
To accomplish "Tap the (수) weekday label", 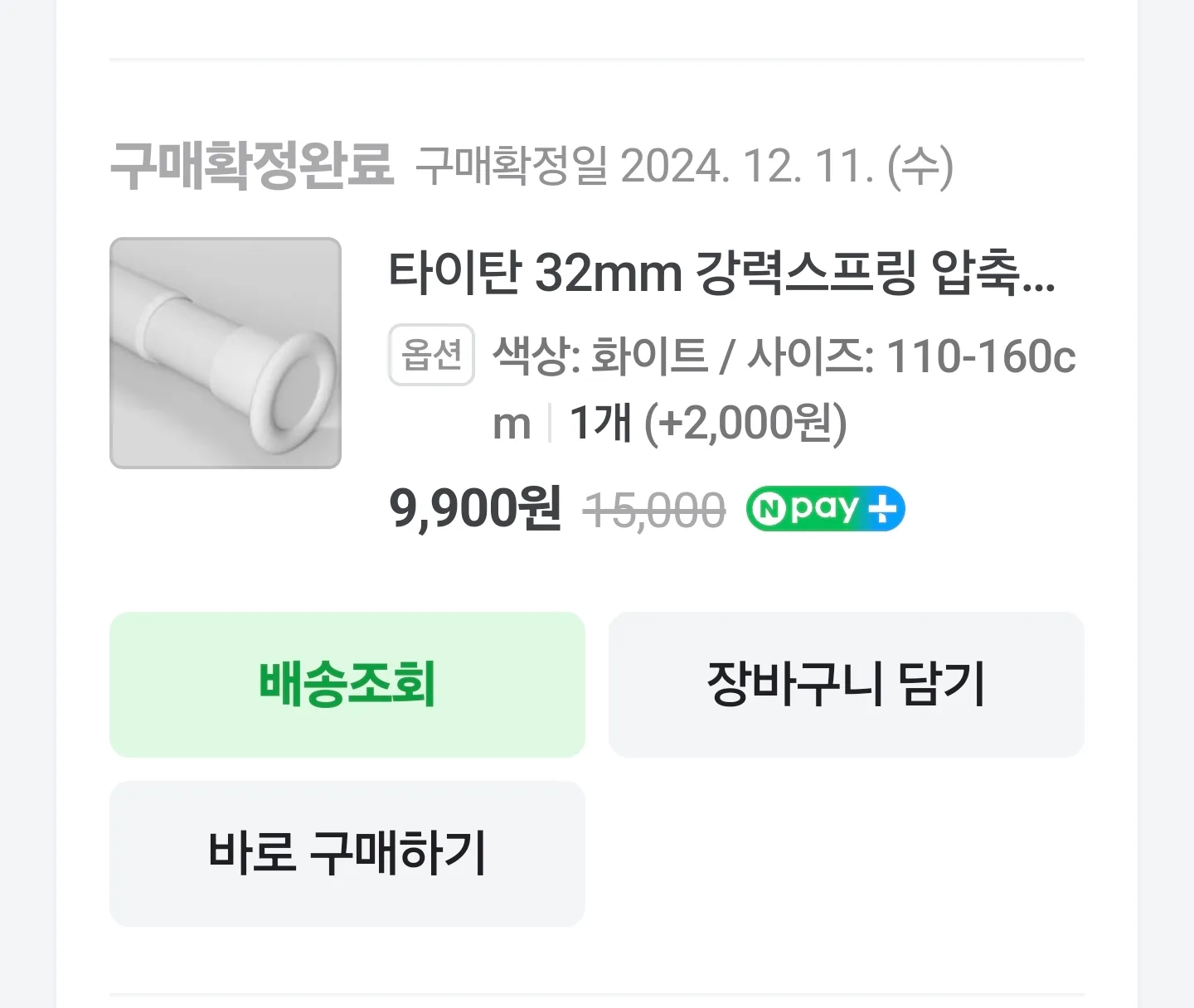I will coord(920,167).
